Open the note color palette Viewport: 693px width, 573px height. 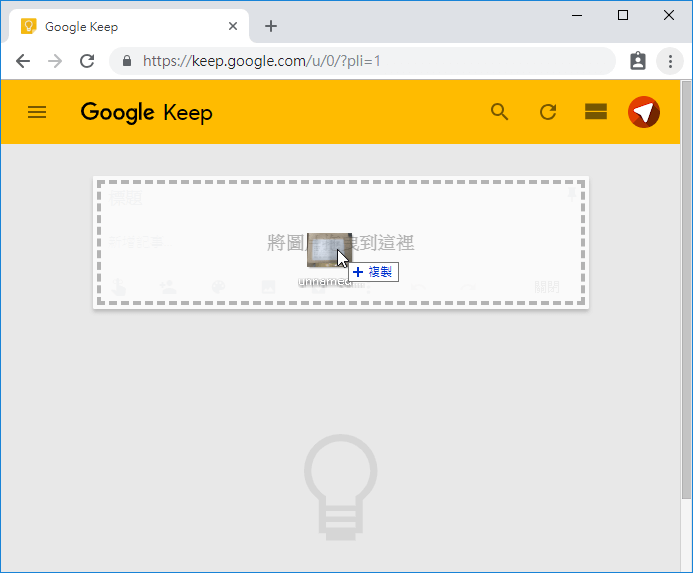tap(218, 287)
